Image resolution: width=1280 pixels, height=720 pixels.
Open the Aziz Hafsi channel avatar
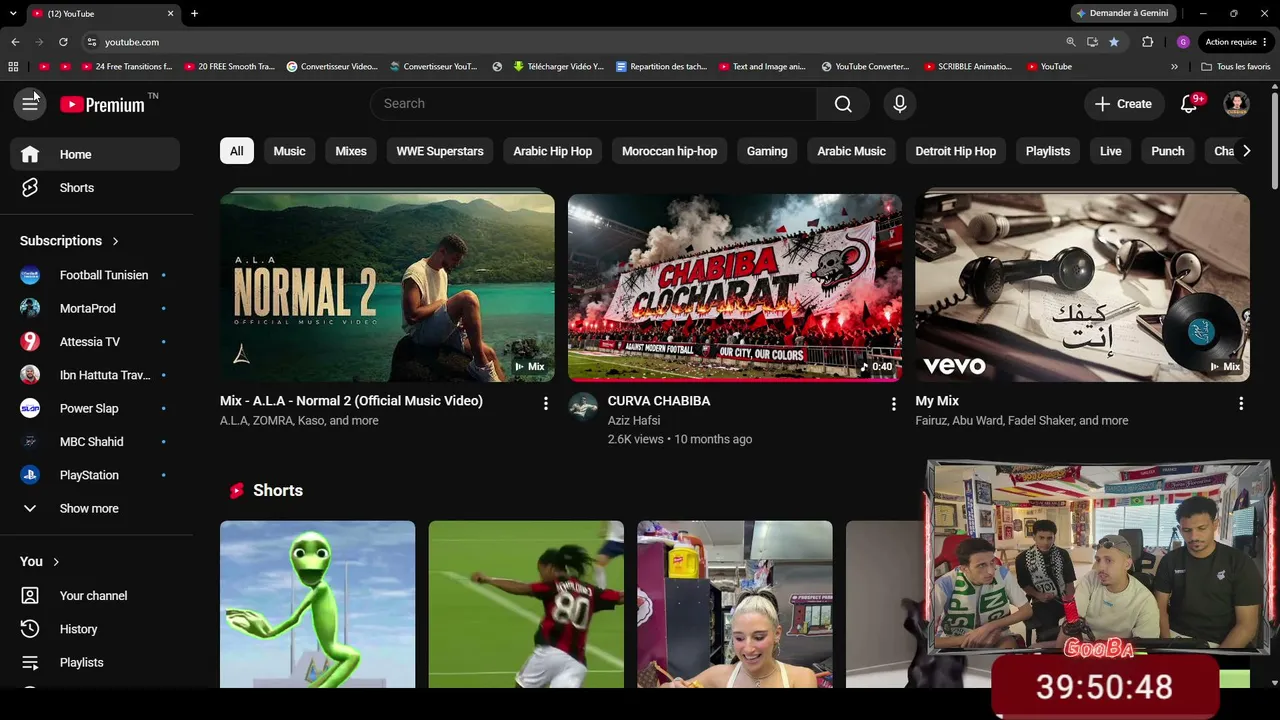click(x=583, y=407)
